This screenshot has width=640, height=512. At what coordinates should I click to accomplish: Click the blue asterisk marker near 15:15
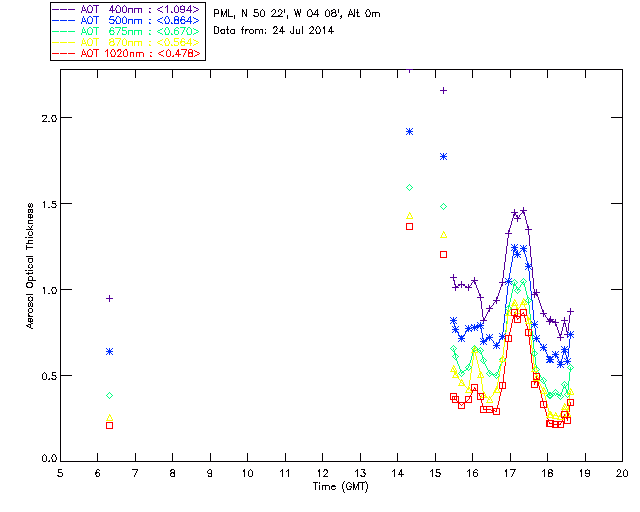pyautogui.click(x=443, y=157)
